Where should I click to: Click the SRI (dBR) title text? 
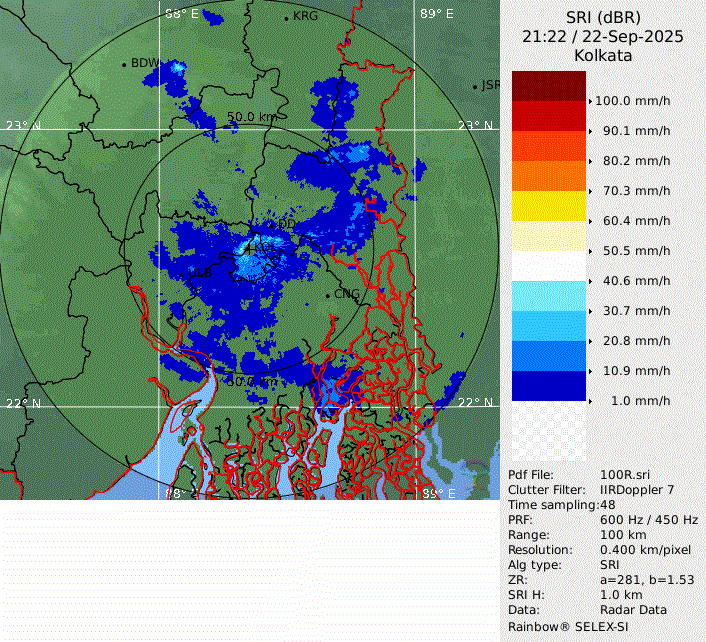(x=602, y=17)
